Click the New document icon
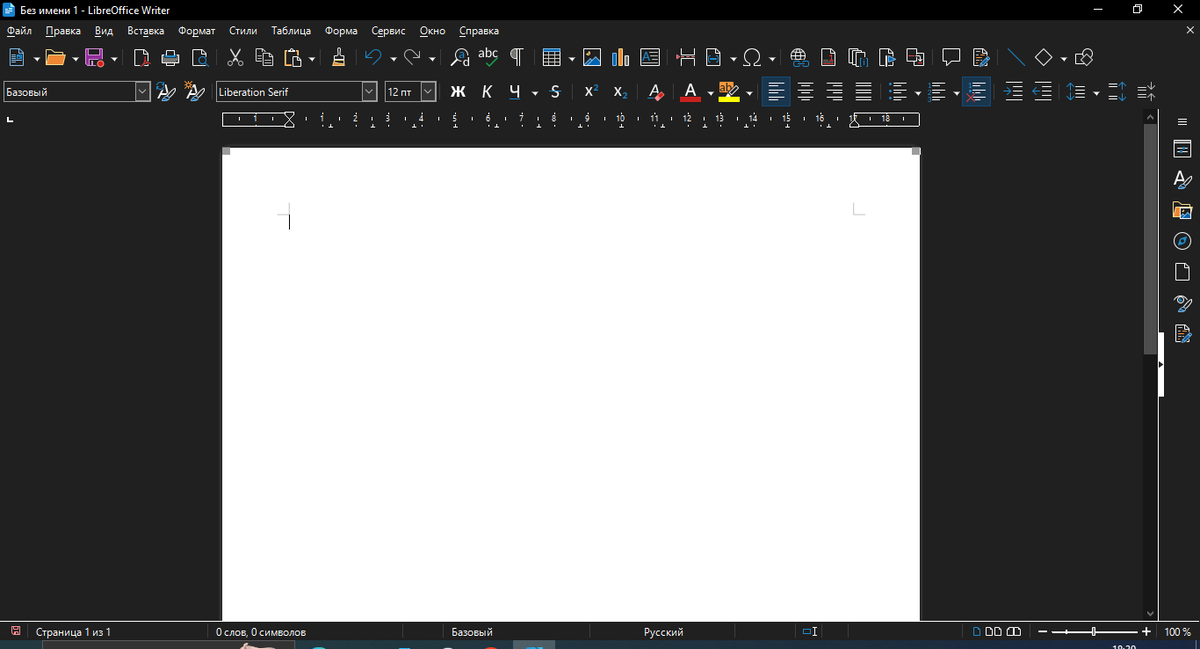Image resolution: width=1200 pixels, height=649 pixels. tap(17, 58)
